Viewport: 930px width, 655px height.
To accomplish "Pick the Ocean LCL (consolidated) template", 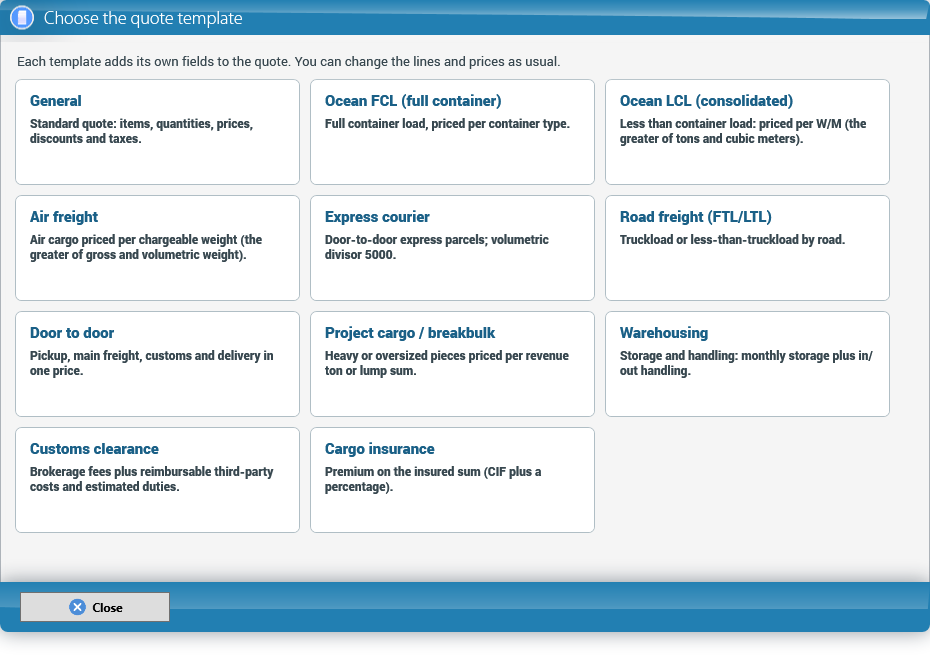I will 747,132.
